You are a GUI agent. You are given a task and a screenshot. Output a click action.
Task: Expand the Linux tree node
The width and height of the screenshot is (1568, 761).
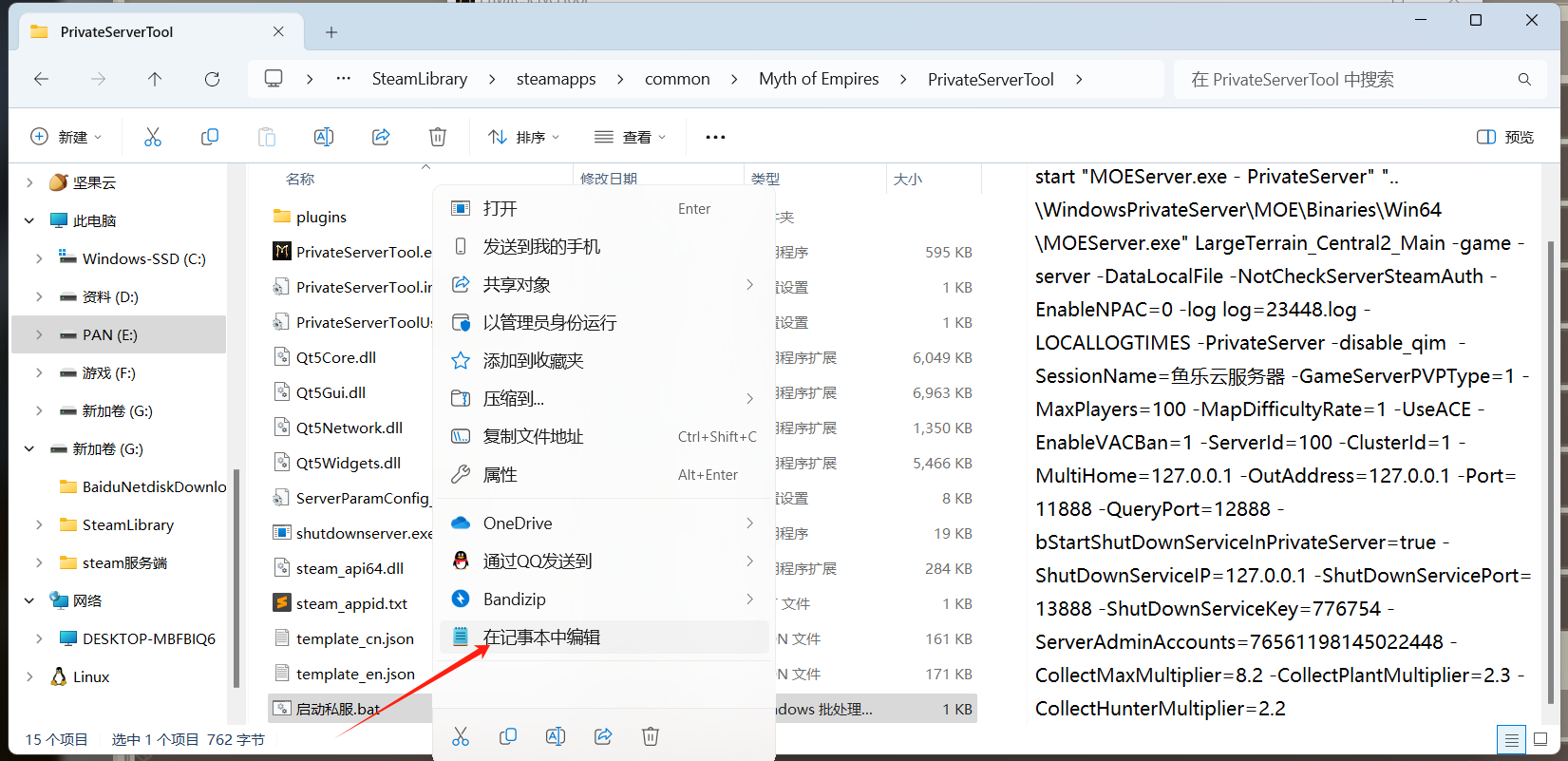(x=29, y=676)
